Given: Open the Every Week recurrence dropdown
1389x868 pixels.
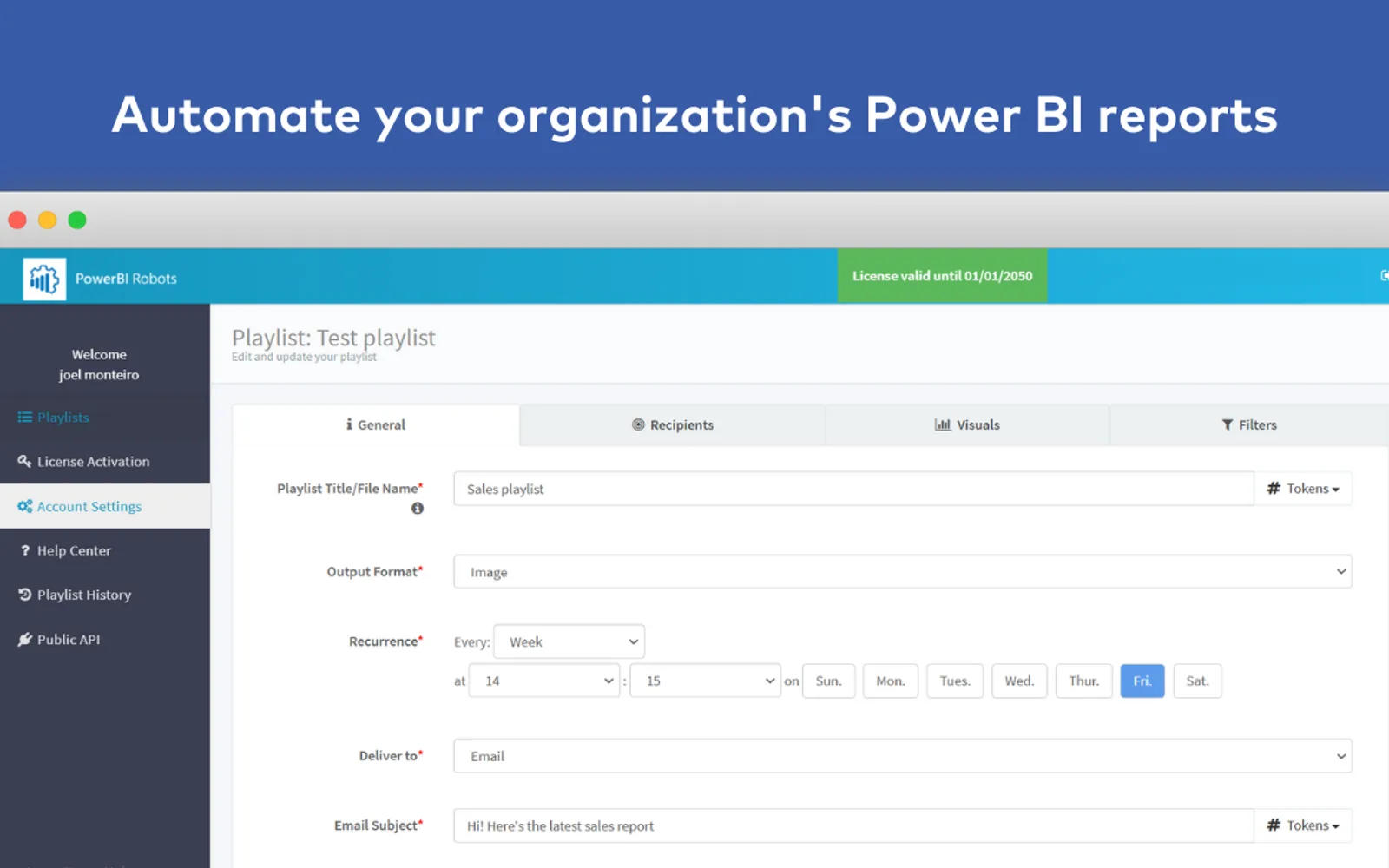Looking at the screenshot, I should click(x=569, y=641).
